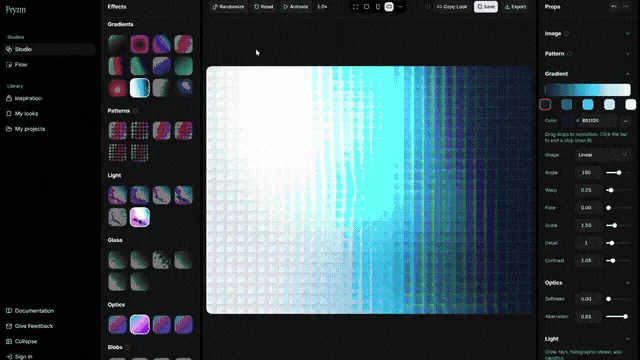Image resolution: width=640 pixels, height=360 pixels.
Task: Click info icon beside Pattern heading
Action: (x=569, y=53)
